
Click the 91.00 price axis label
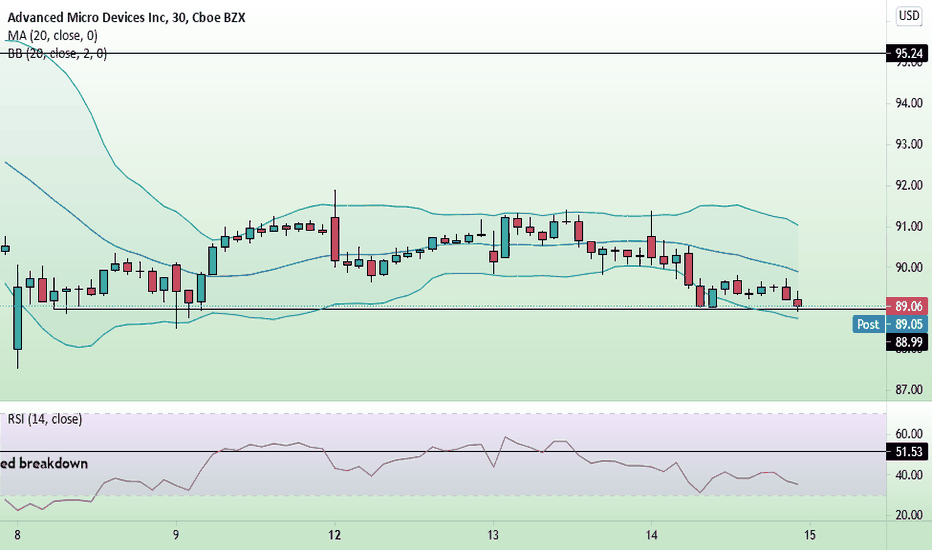point(909,227)
